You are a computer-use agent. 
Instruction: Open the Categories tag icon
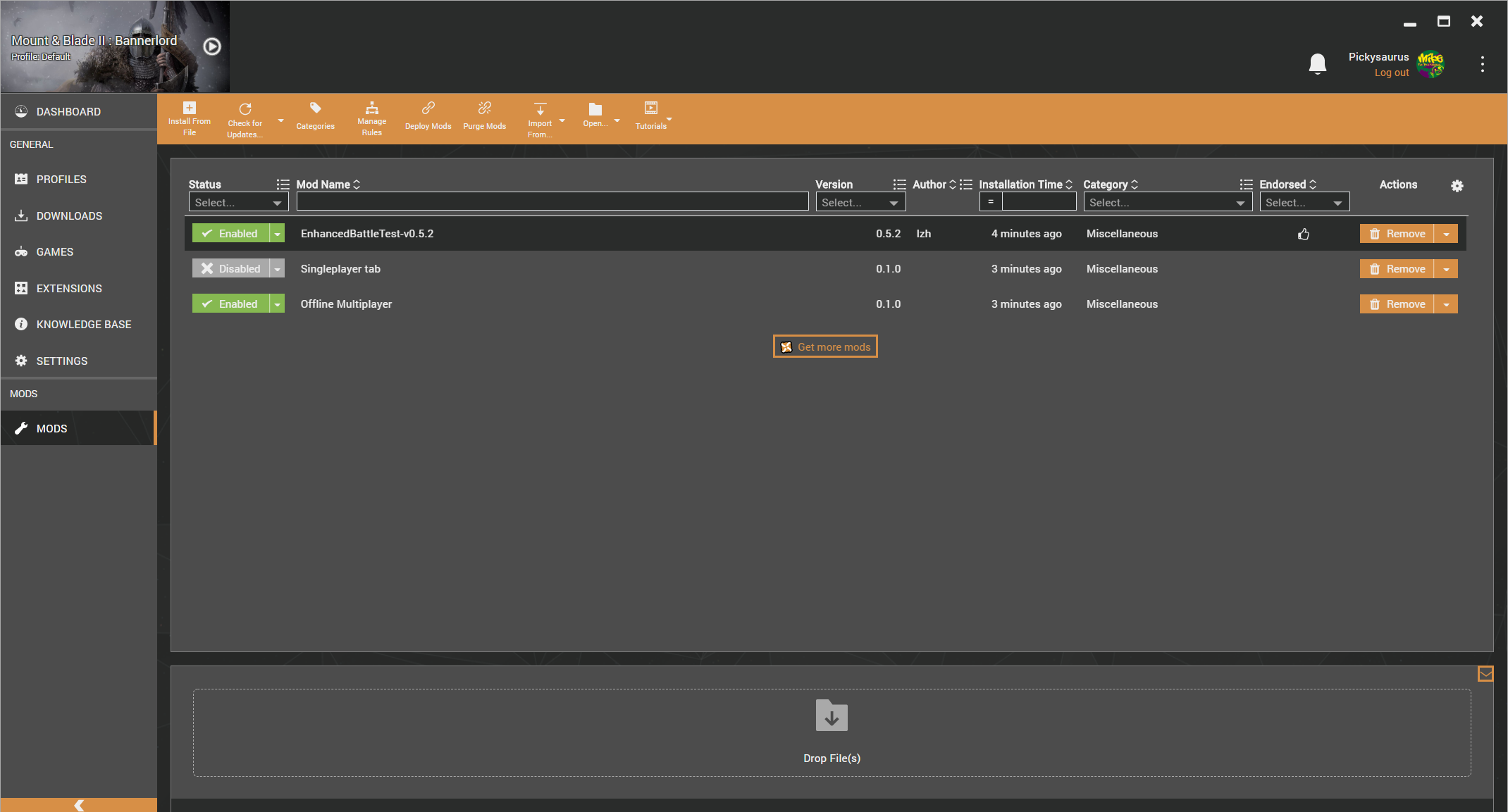315,108
